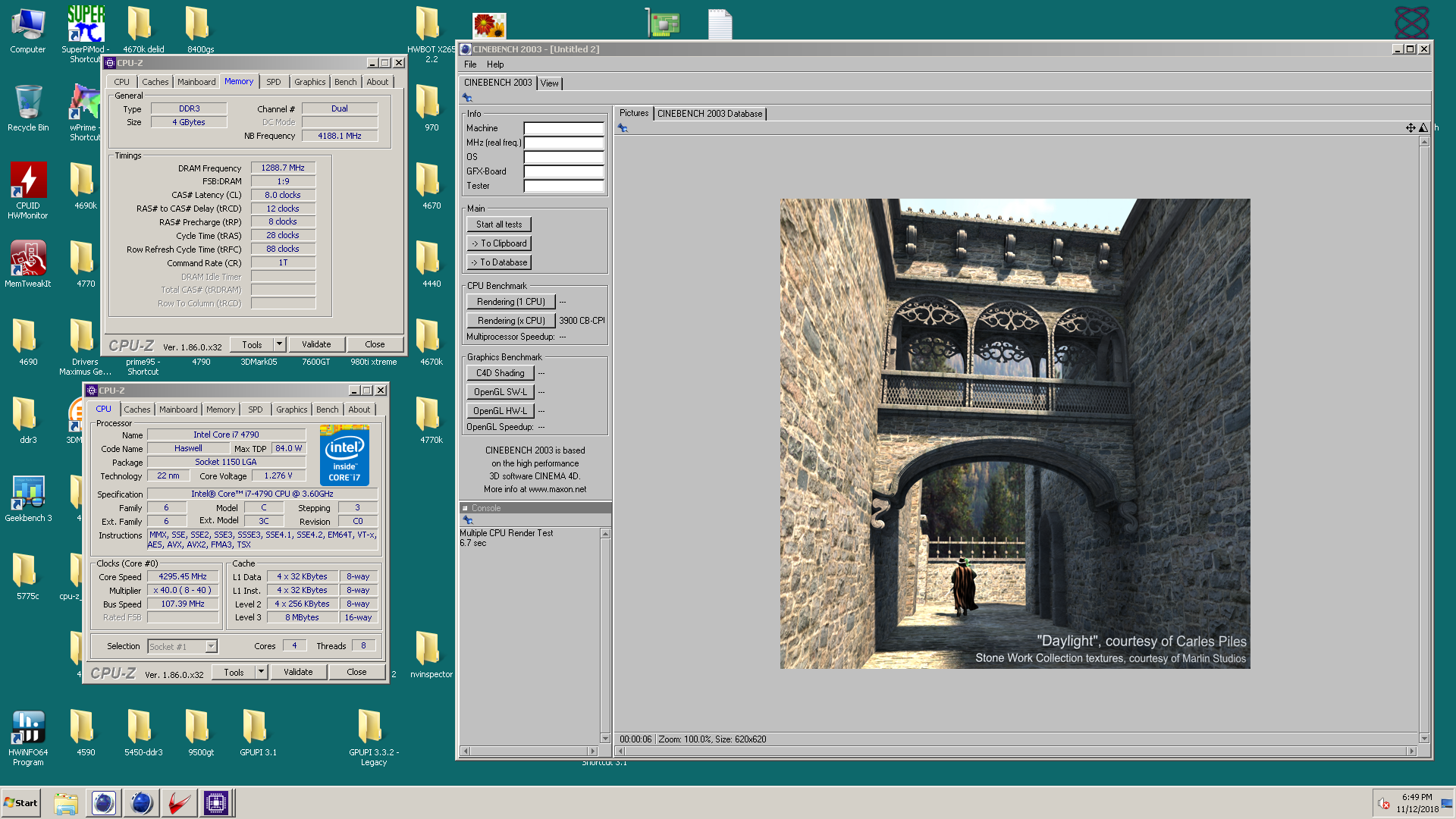
Task: Click the rendered Daylight picture
Action: (x=1015, y=434)
